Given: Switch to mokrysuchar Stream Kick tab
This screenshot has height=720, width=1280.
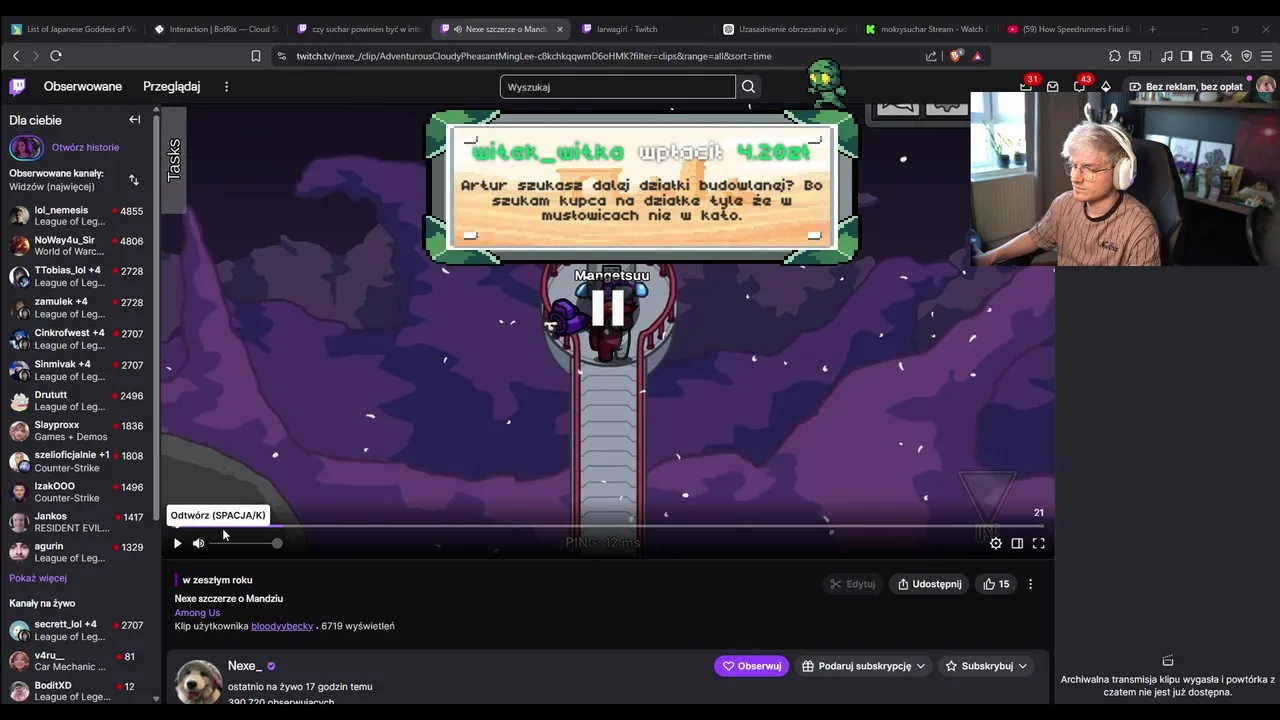Looking at the screenshot, I should point(926,29).
